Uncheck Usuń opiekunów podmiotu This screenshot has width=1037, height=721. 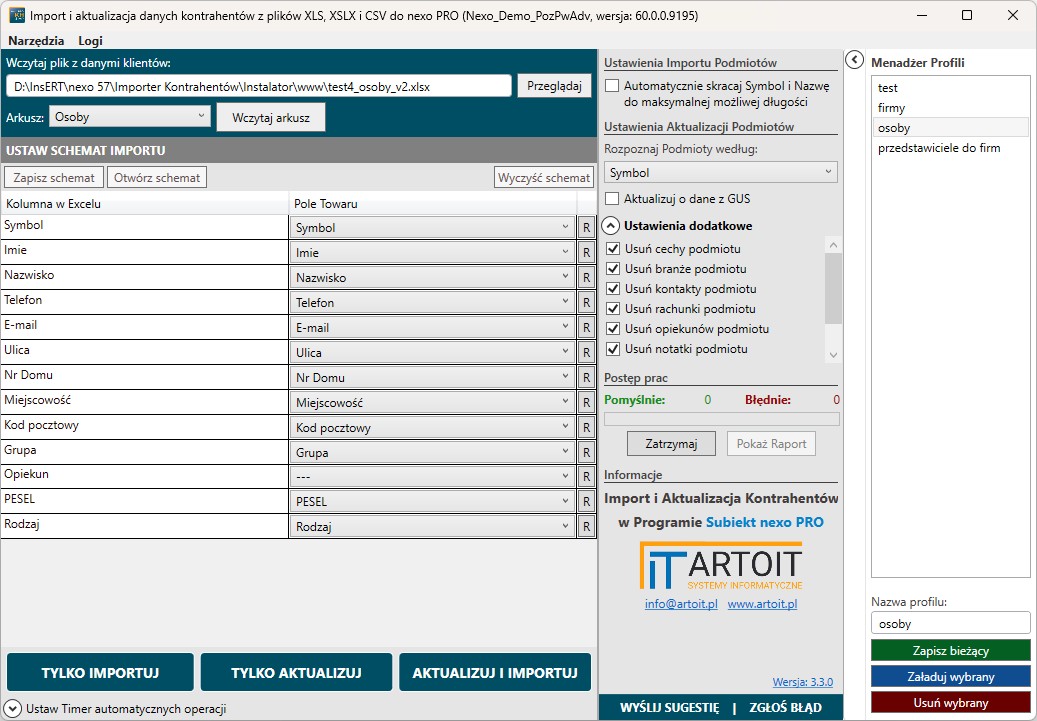[x=613, y=329]
